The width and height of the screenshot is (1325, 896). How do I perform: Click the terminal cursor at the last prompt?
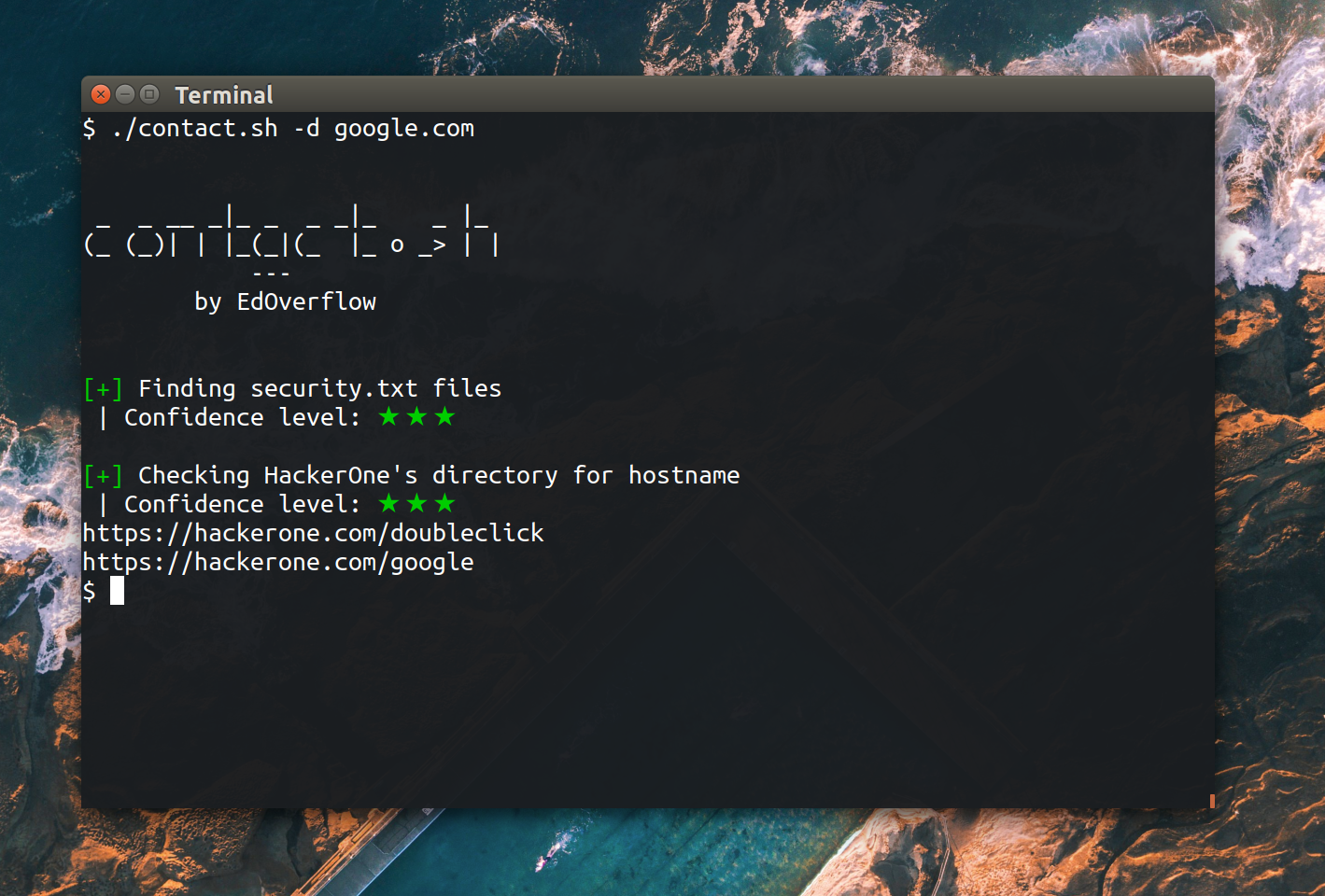pos(117,591)
